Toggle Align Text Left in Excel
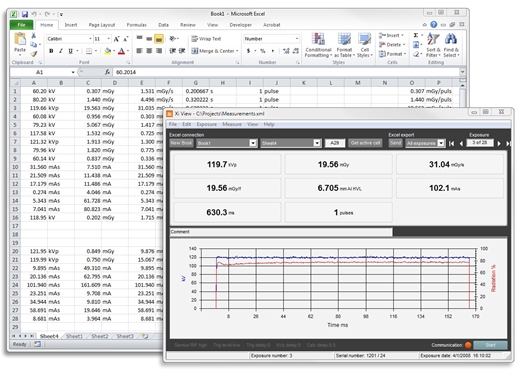 coord(139,51)
